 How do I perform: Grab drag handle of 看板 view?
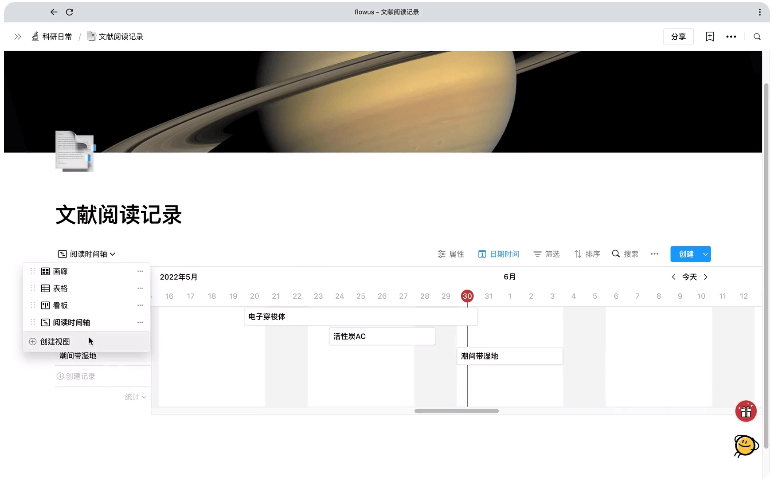point(33,305)
